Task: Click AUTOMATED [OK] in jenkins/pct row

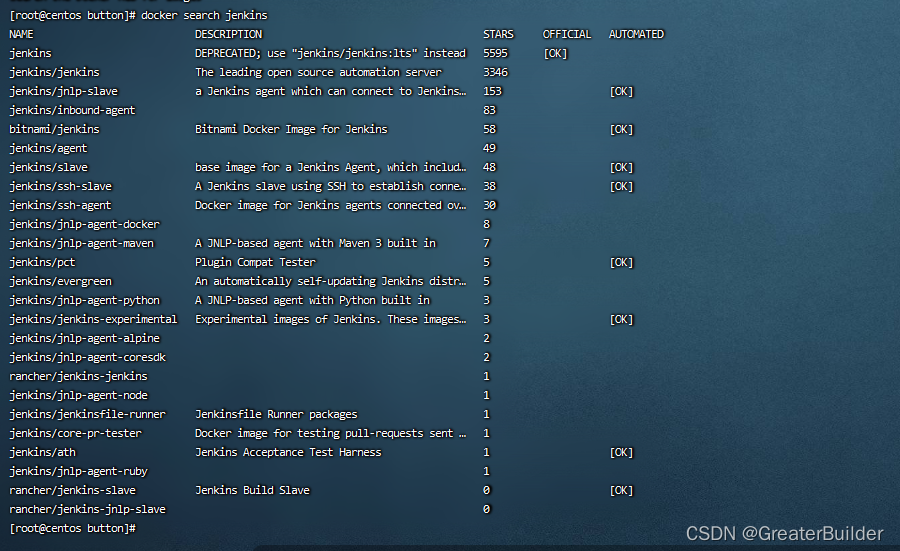Action: click(621, 262)
